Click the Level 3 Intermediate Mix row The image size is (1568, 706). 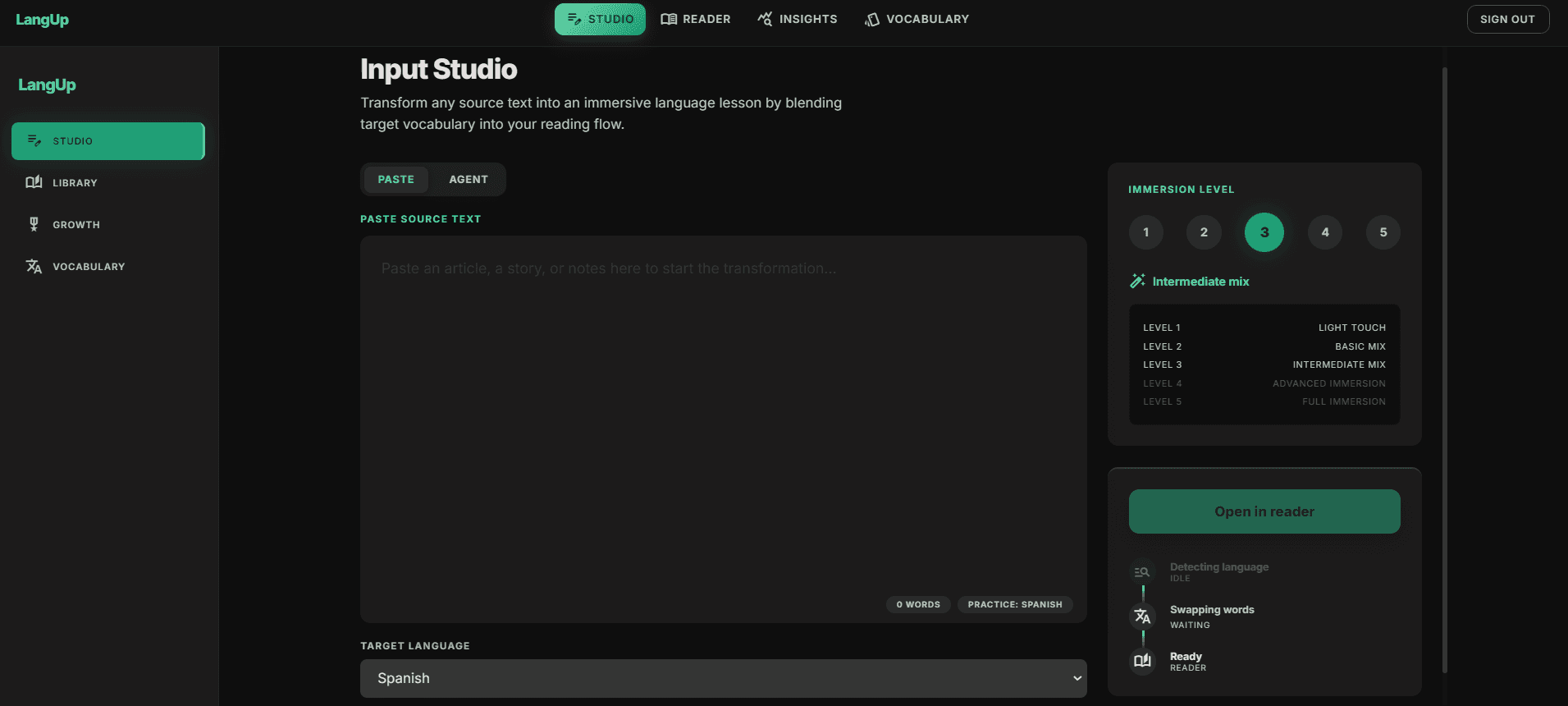click(1264, 364)
